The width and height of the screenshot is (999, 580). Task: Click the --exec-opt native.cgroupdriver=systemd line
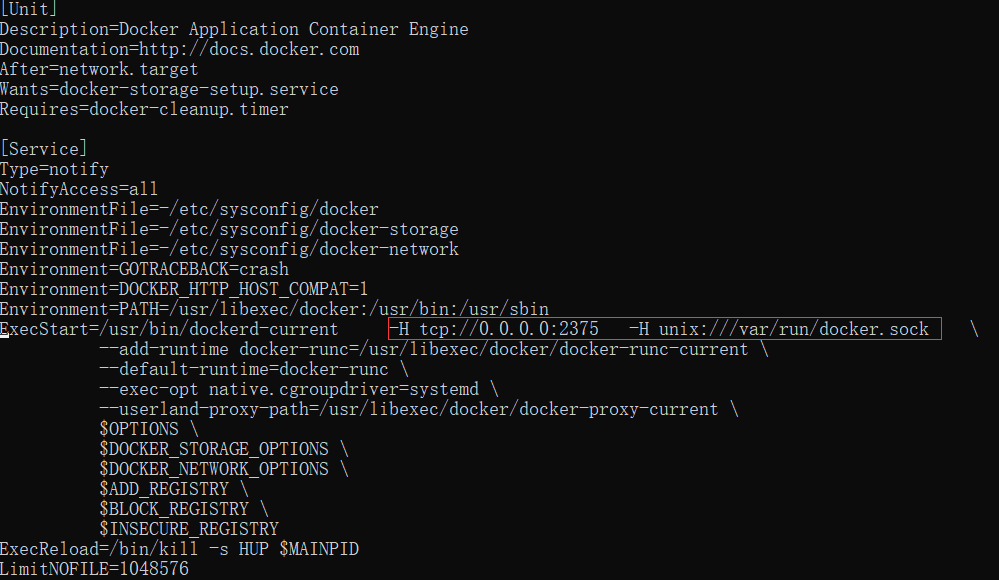[298, 389]
